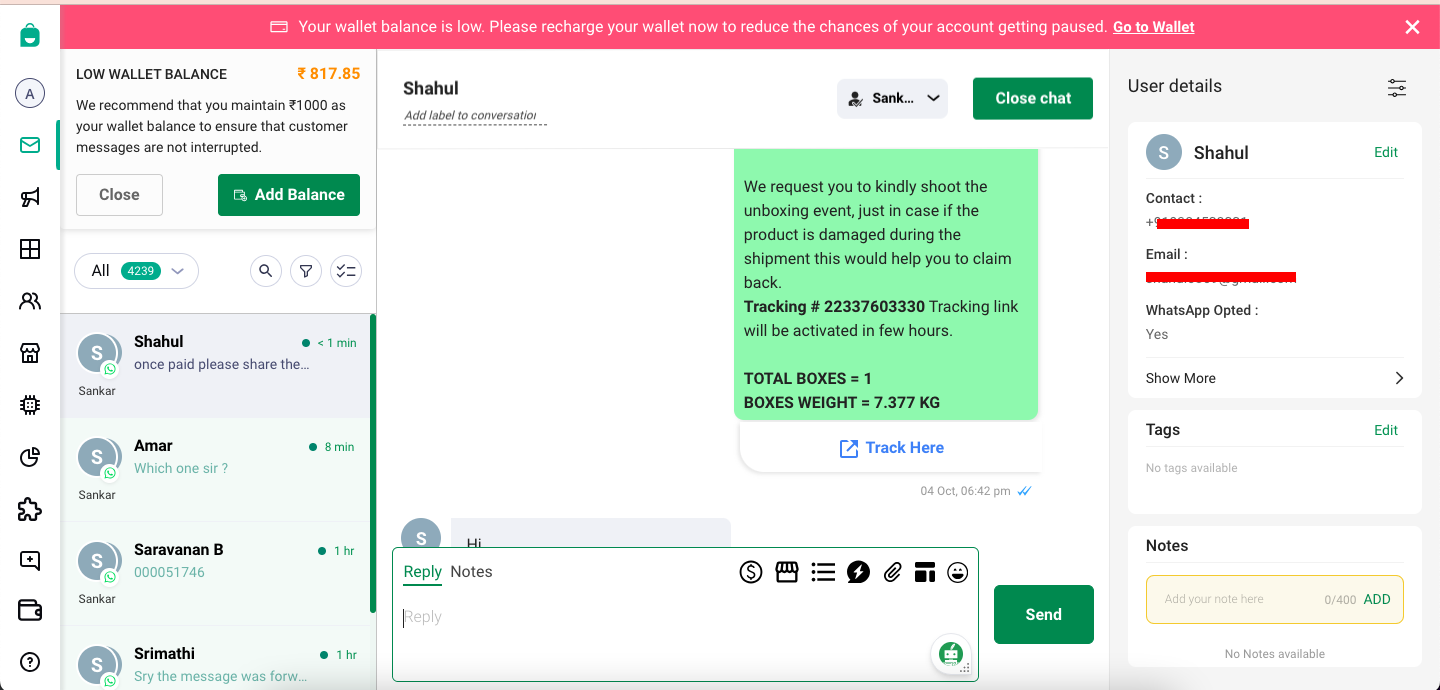Open quick replies list icon
This screenshot has width=1440, height=690.
point(823,571)
